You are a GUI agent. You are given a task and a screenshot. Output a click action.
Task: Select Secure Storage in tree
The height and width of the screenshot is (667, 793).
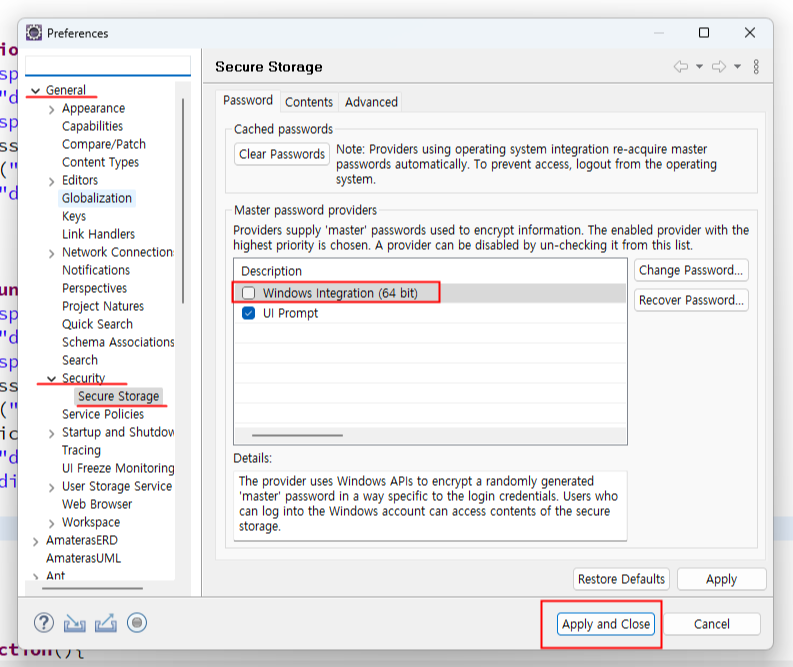point(118,396)
